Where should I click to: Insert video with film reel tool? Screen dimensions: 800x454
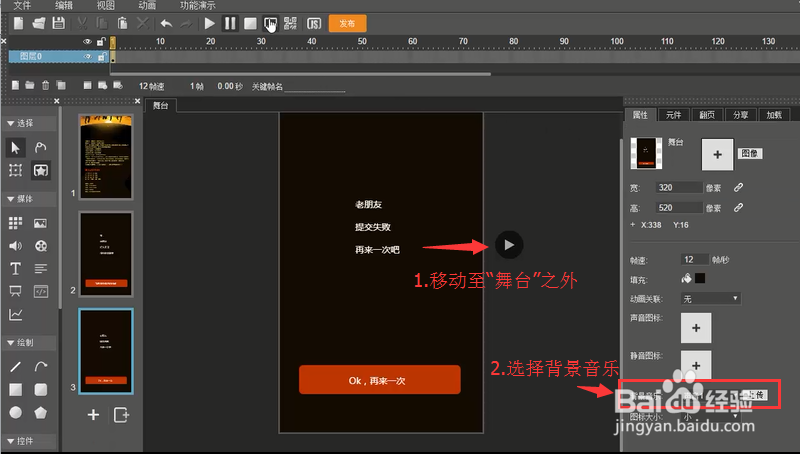tap(41, 246)
